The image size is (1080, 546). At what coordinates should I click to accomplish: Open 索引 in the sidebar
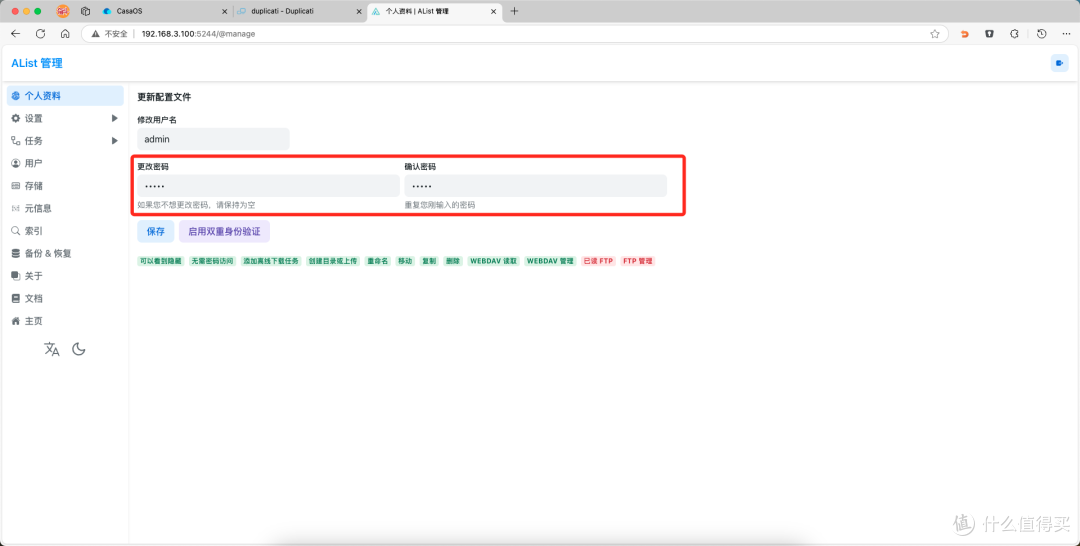[65, 231]
